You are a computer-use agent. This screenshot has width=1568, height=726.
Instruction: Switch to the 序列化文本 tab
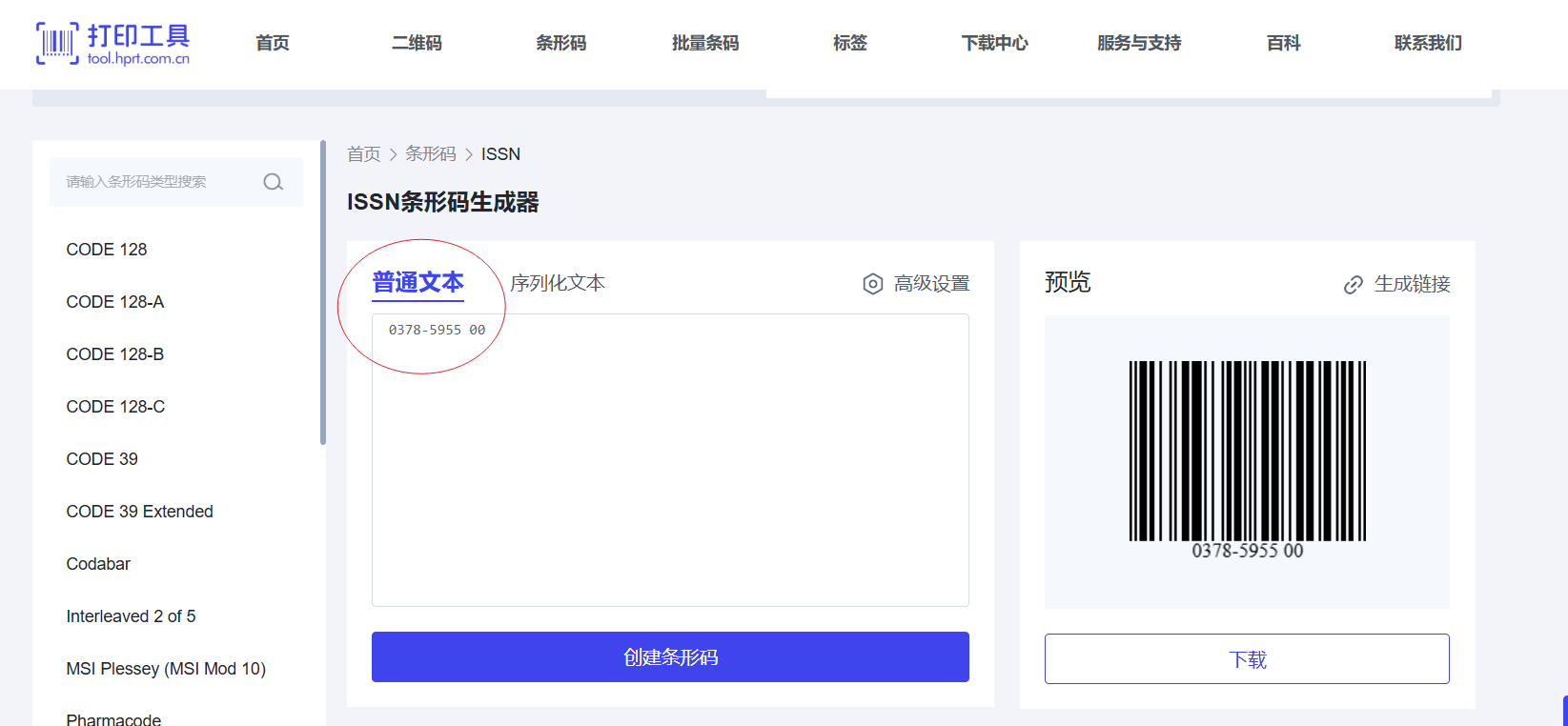tap(558, 283)
